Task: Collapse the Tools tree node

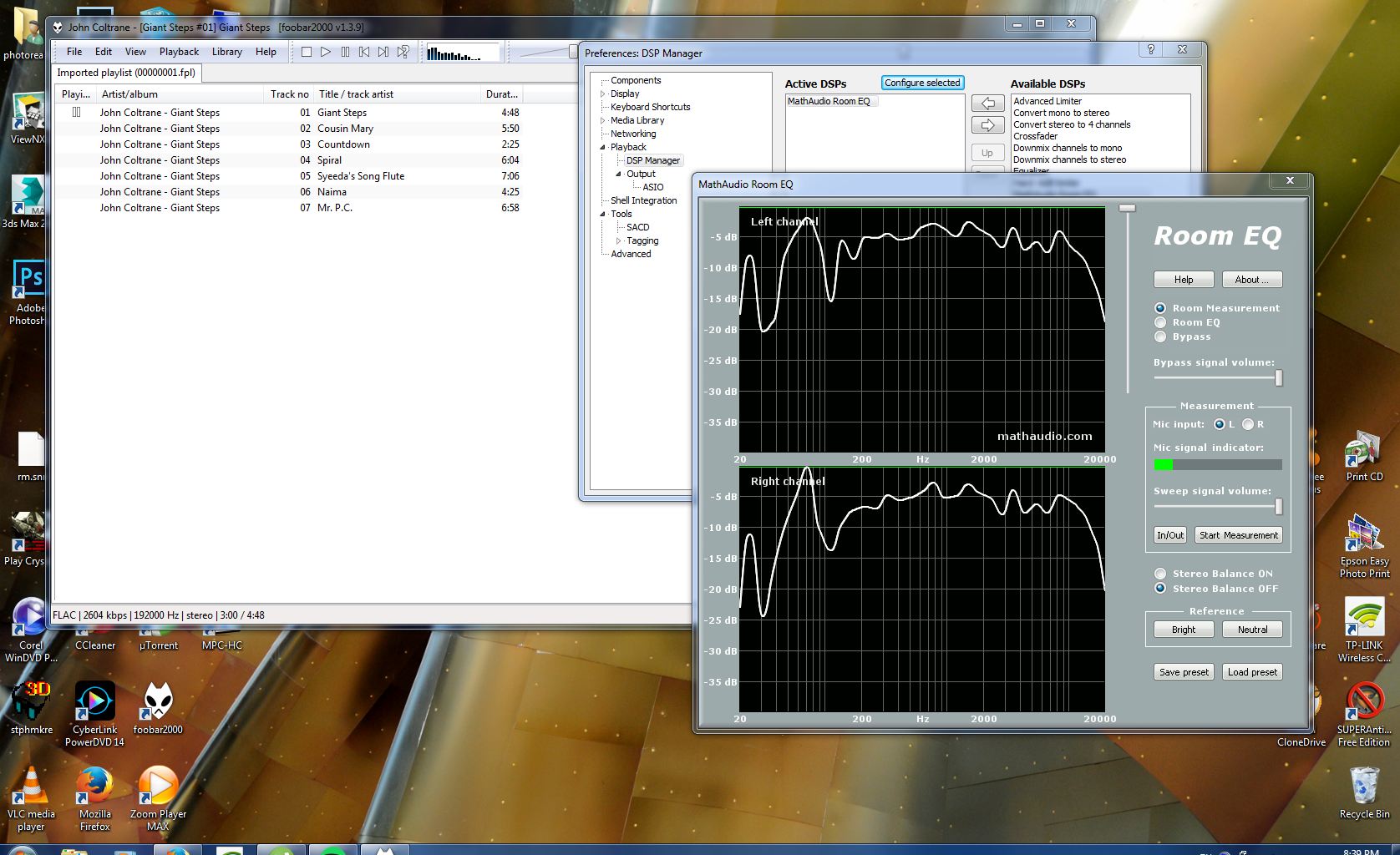Action: click(603, 214)
